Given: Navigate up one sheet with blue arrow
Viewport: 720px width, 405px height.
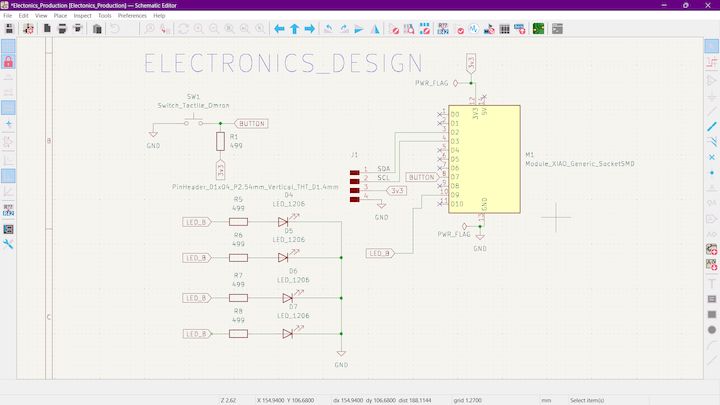Looking at the screenshot, I should (x=294, y=29).
